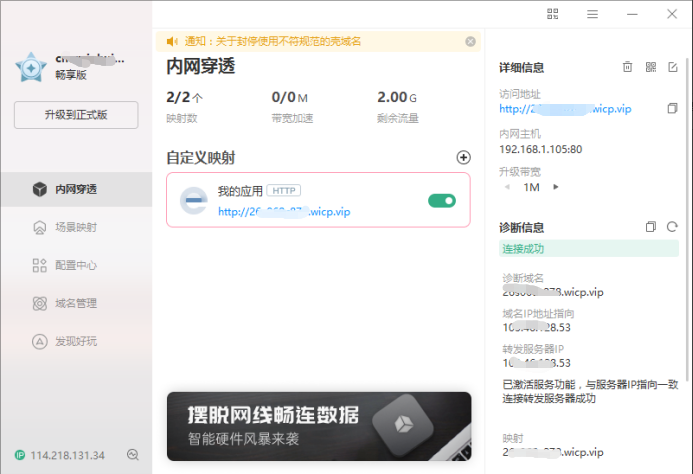Toggle 我的应用 mapping switch off

[x=442, y=201]
